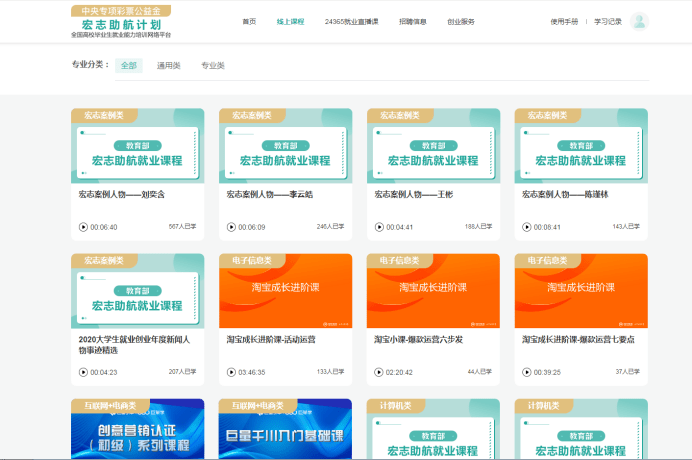
Task: Open the 创意营销认证(初级)系列课程 thumbnail
Action: (x=138, y=429)
